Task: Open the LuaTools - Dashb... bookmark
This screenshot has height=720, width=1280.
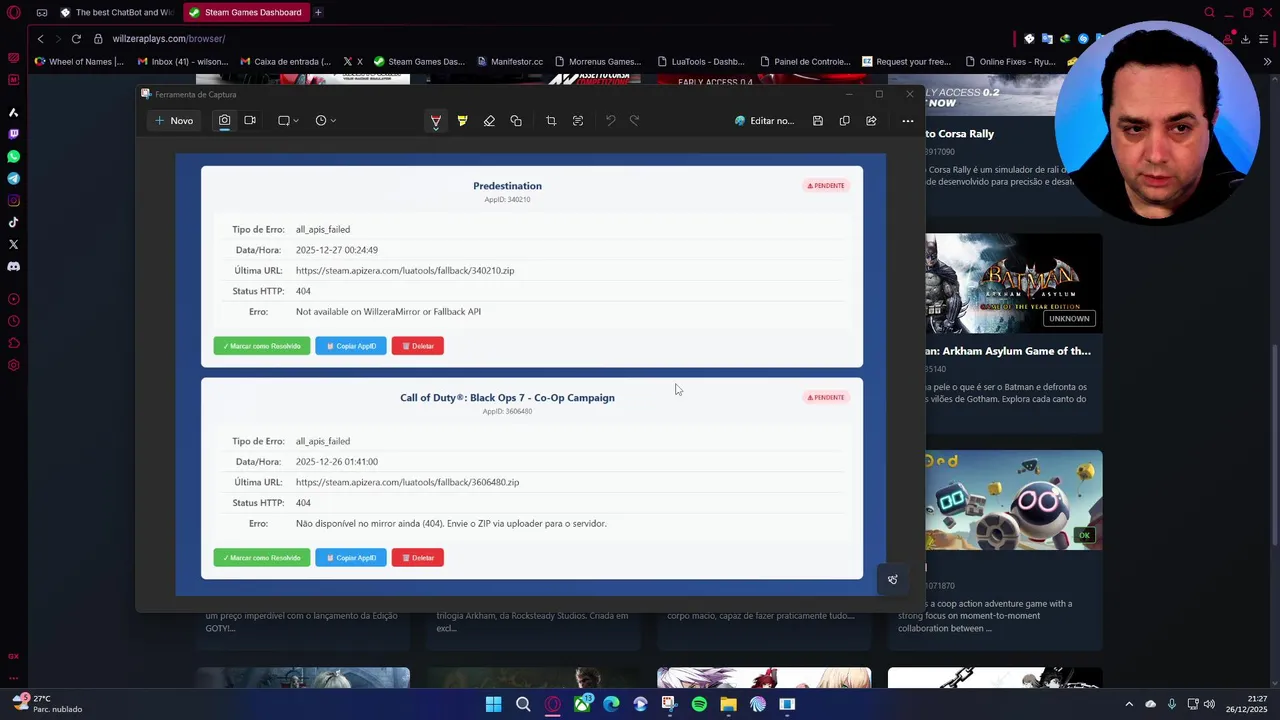Action: pos(701,61)
